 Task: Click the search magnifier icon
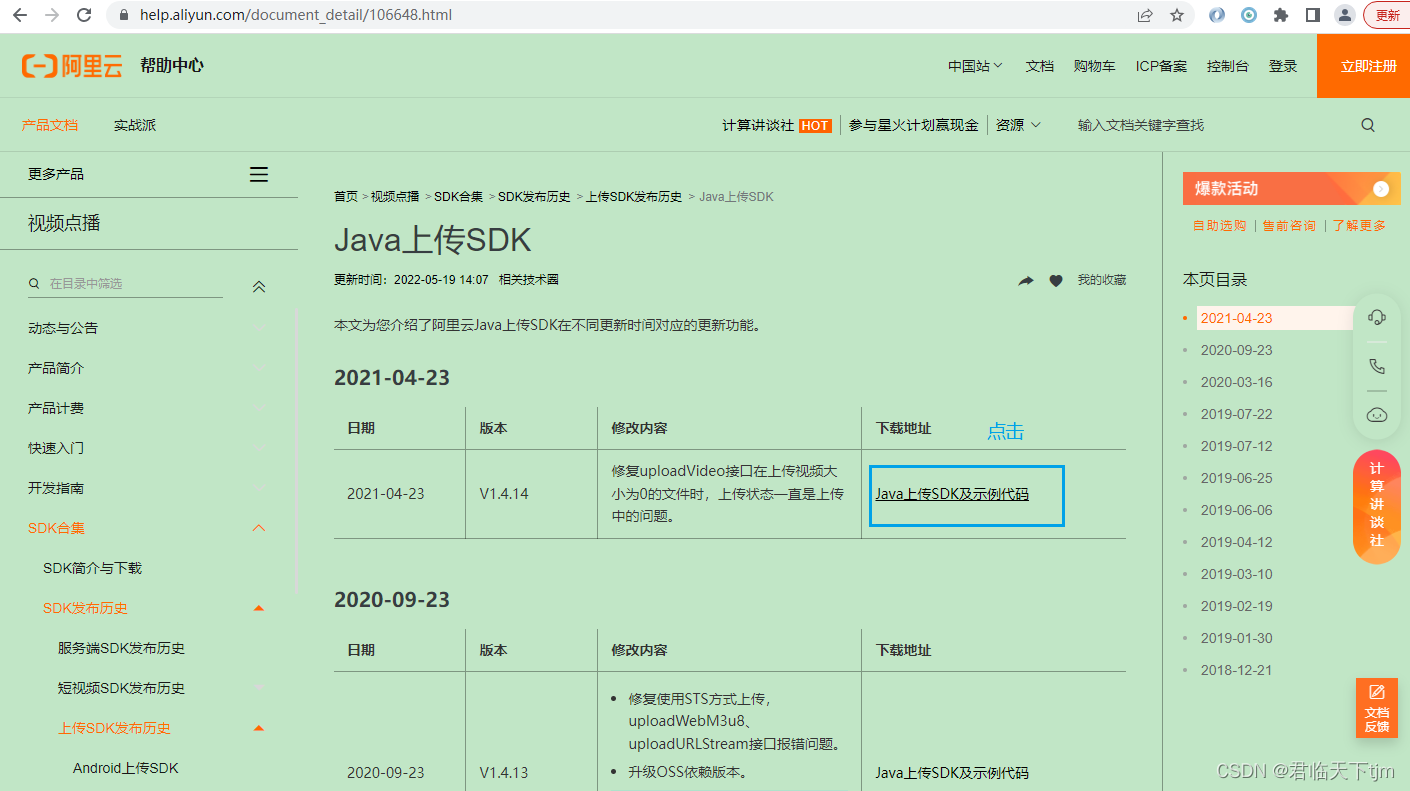click(1367, 124)
